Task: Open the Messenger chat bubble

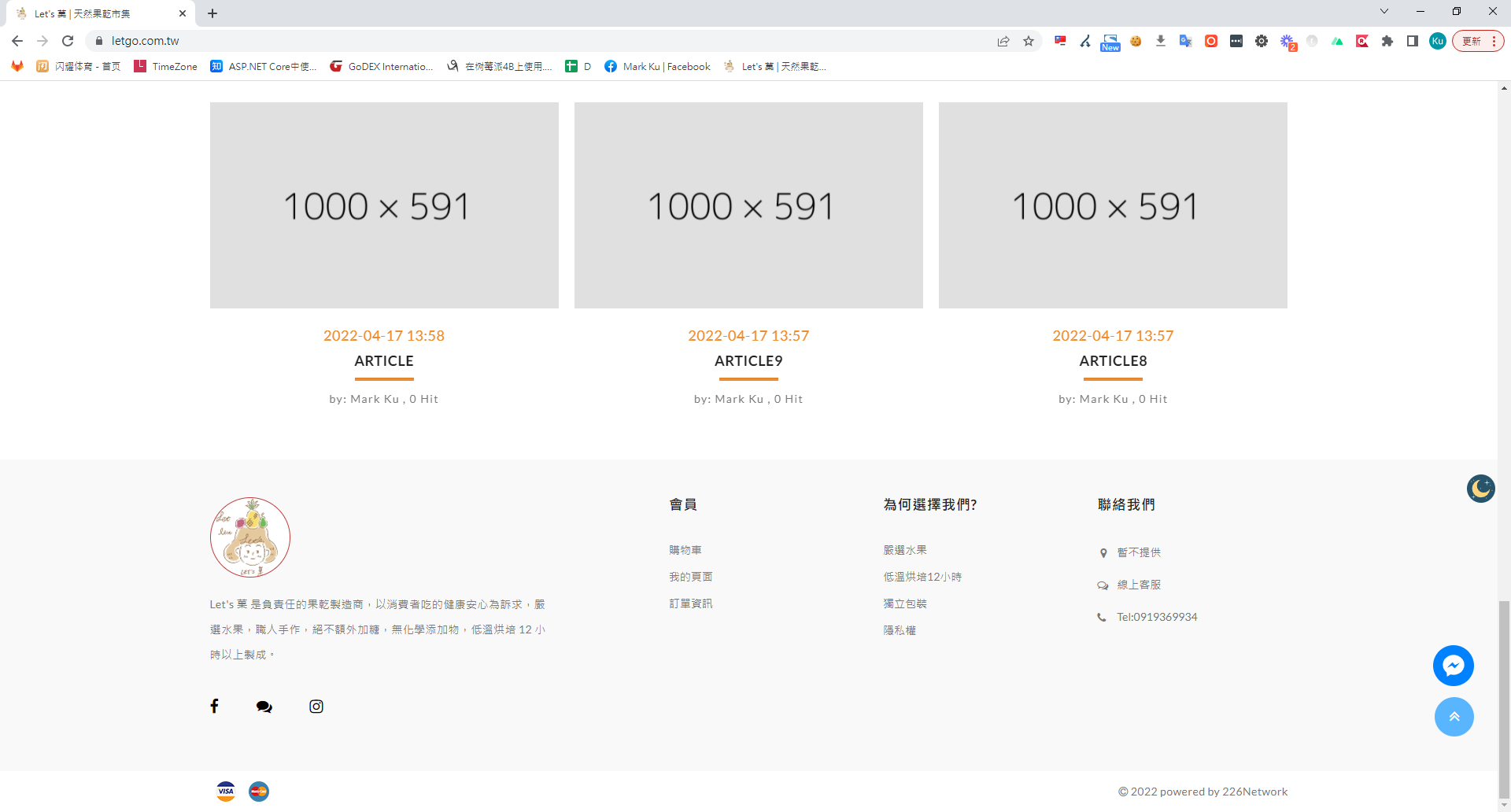Action: point(1453,666)
